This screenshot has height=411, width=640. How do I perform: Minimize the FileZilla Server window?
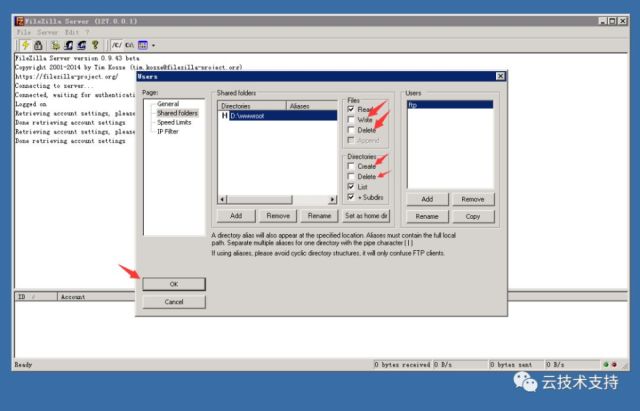click(x=602, y=21)
